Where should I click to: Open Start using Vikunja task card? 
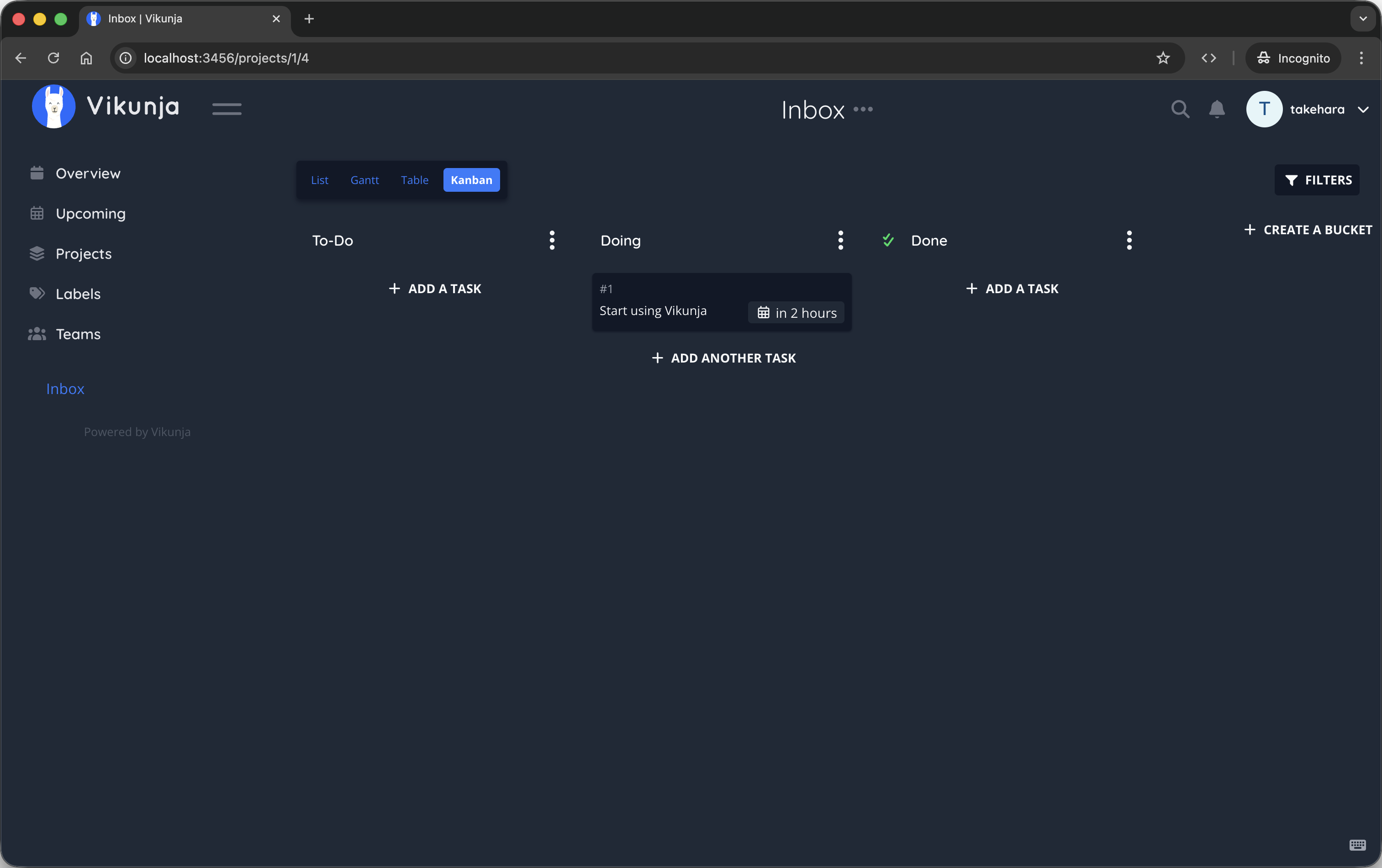pyautogui.click(x=653, y=310)
